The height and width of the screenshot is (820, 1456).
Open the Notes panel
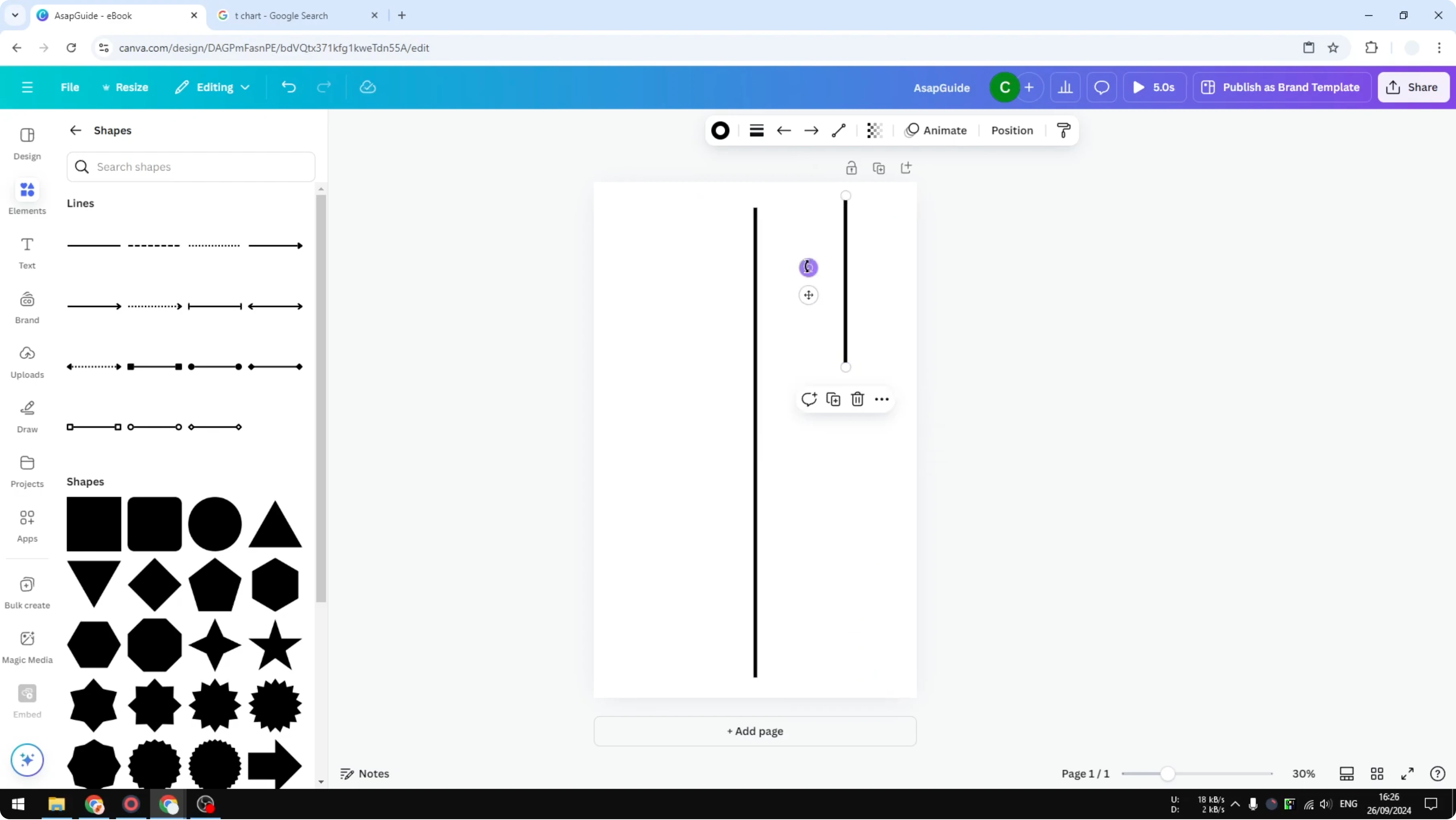click(364, 774)
